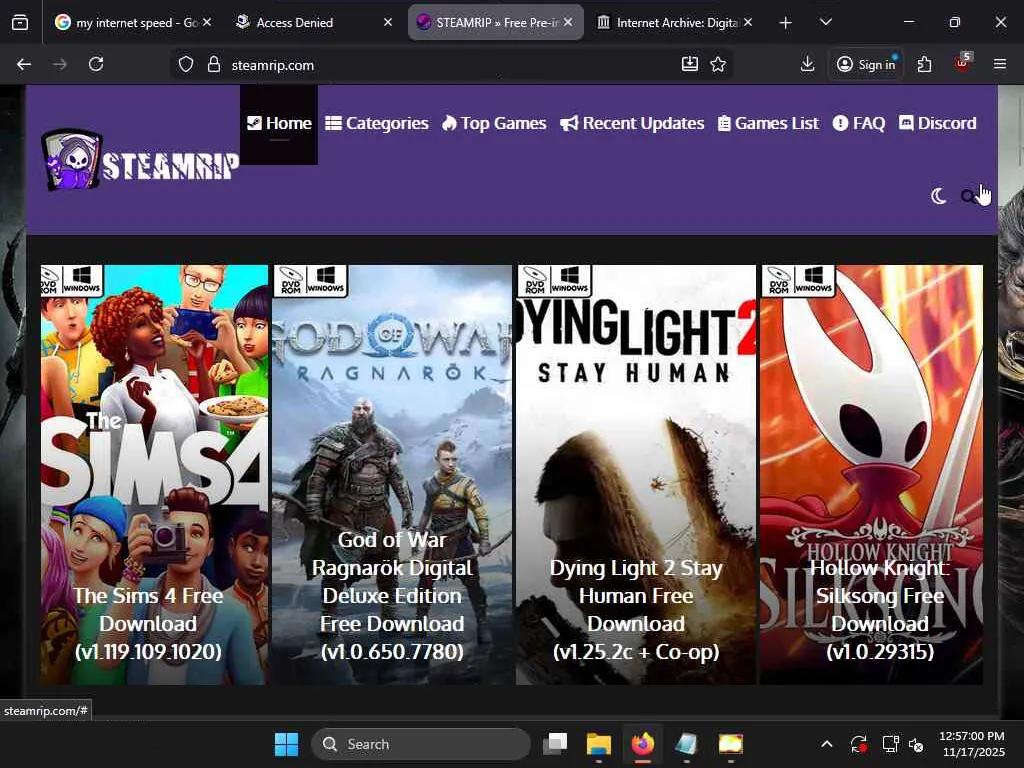Open Firefox View icon in the tab bar
This screenshot has height=768, width=1024.
point(20,22)
